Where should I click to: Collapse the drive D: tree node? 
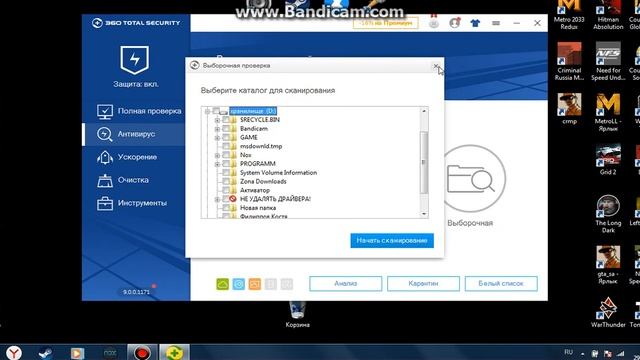pyautogui.click(x=207, y=111)
